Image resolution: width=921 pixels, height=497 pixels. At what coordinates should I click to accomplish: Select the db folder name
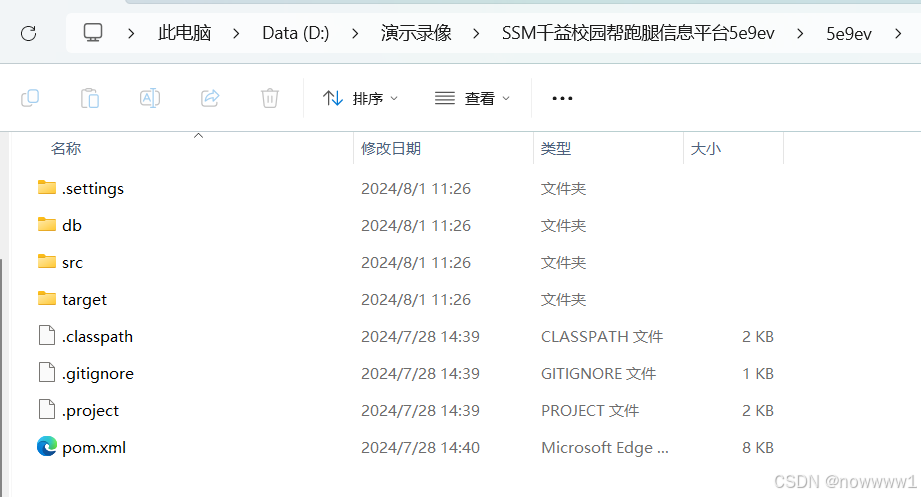click(72, 226)
